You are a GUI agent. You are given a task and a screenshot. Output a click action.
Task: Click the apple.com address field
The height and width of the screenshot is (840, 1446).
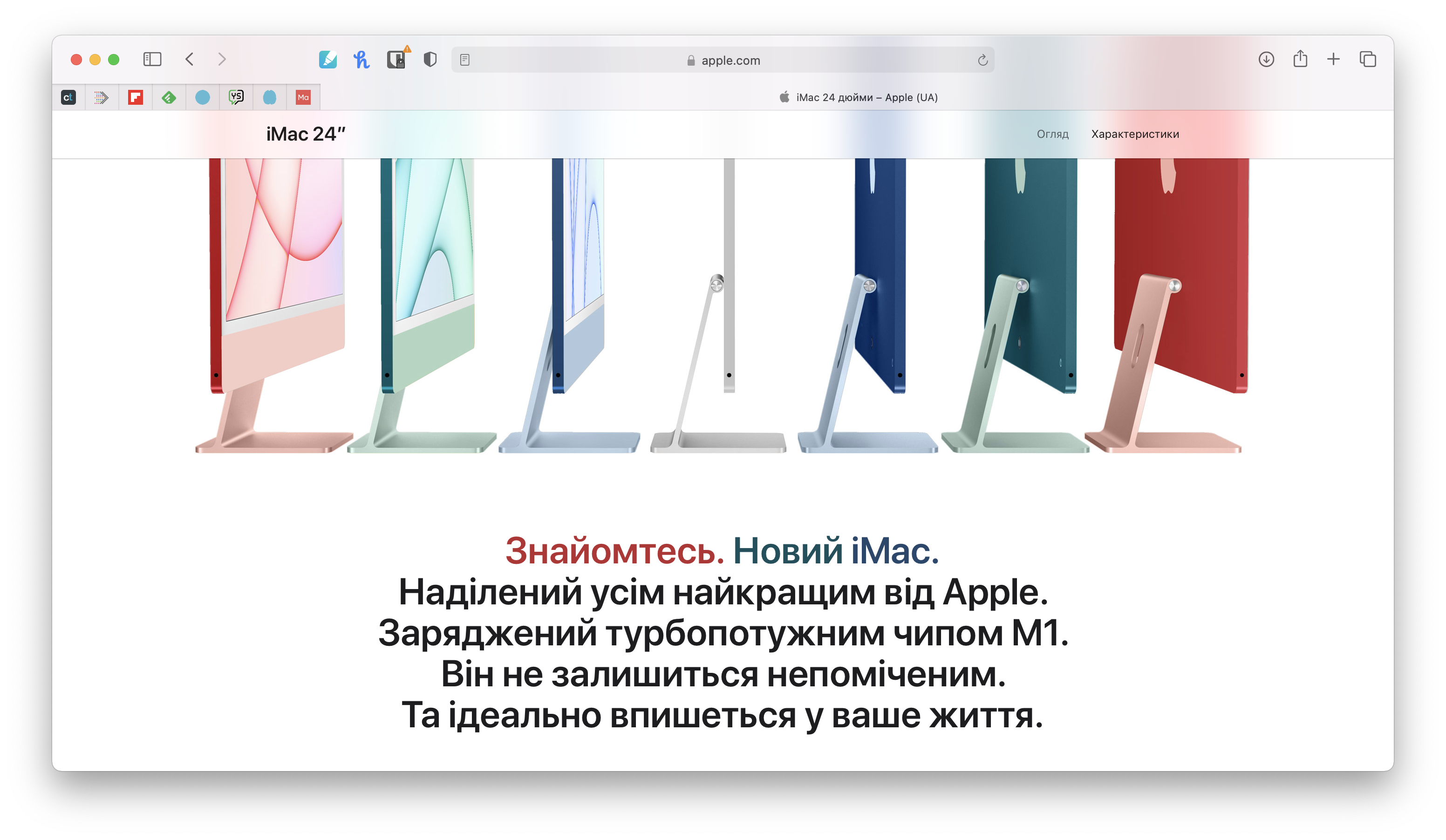pos(723,60)
